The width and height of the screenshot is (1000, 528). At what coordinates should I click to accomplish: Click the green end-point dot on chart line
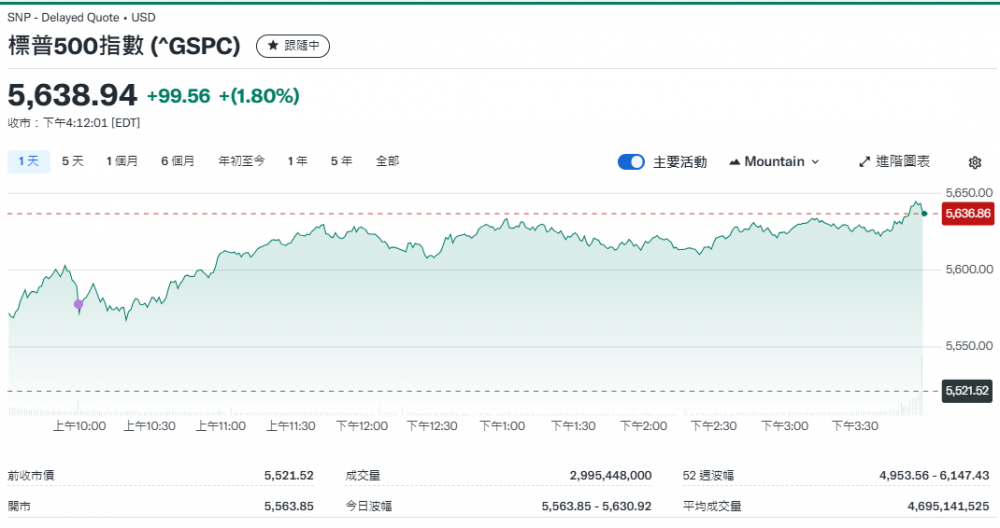point(924,213)
